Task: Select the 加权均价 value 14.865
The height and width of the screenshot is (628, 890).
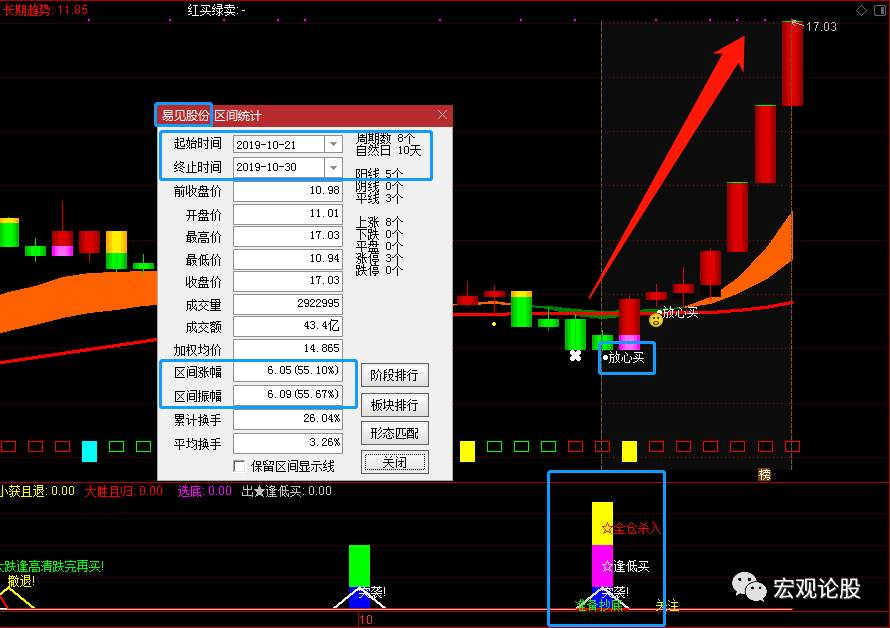Action: (x=288, y=349)
